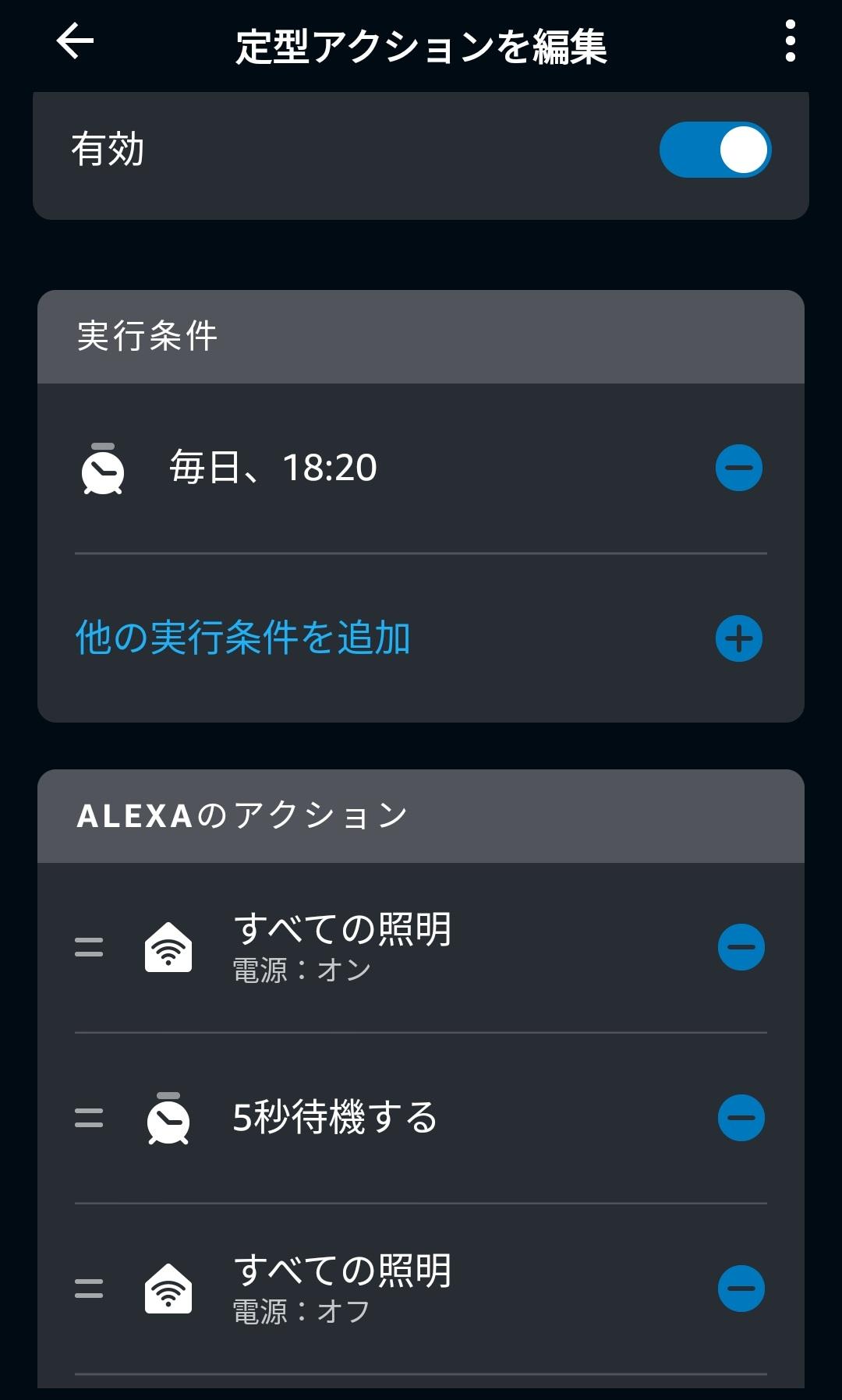Viewport: 842px width, 1400px height.
Task: Tap the plus icon to add condition
Action: coord(738,638)
